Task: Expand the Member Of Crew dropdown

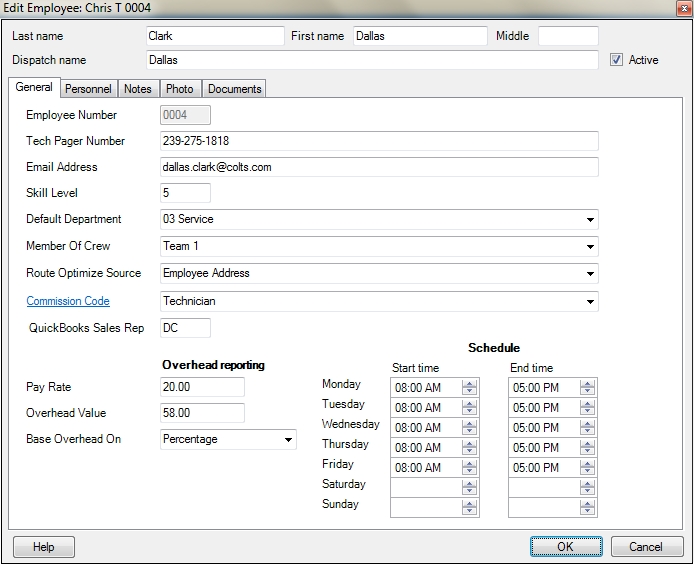Action: pos(590,246)
